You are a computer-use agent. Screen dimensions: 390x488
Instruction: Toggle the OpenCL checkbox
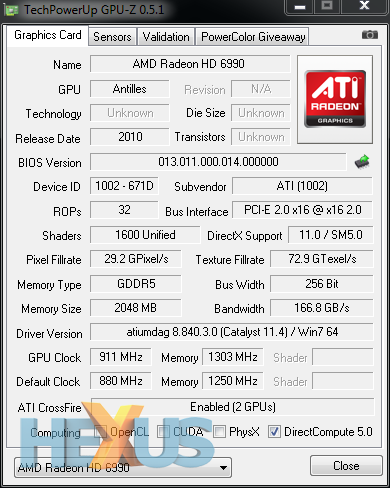click(x=100, y=432)
